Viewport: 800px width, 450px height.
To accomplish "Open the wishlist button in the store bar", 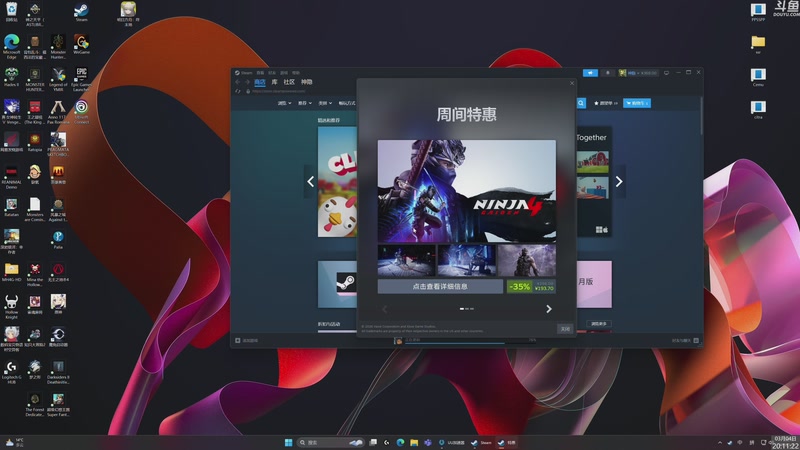I will [x=606, y=103].
